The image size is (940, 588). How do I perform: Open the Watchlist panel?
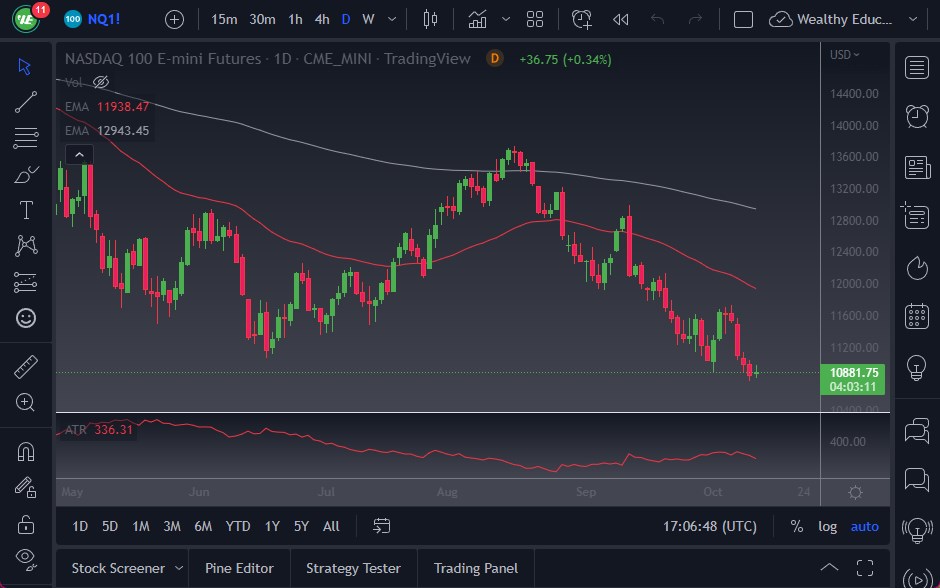pos(916,68)
